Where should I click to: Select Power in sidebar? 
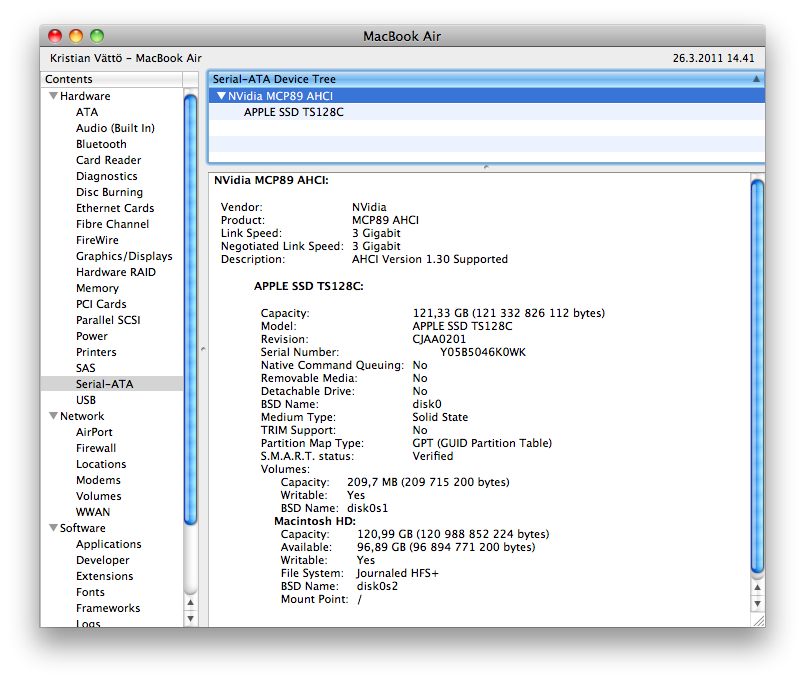(92, 336)
